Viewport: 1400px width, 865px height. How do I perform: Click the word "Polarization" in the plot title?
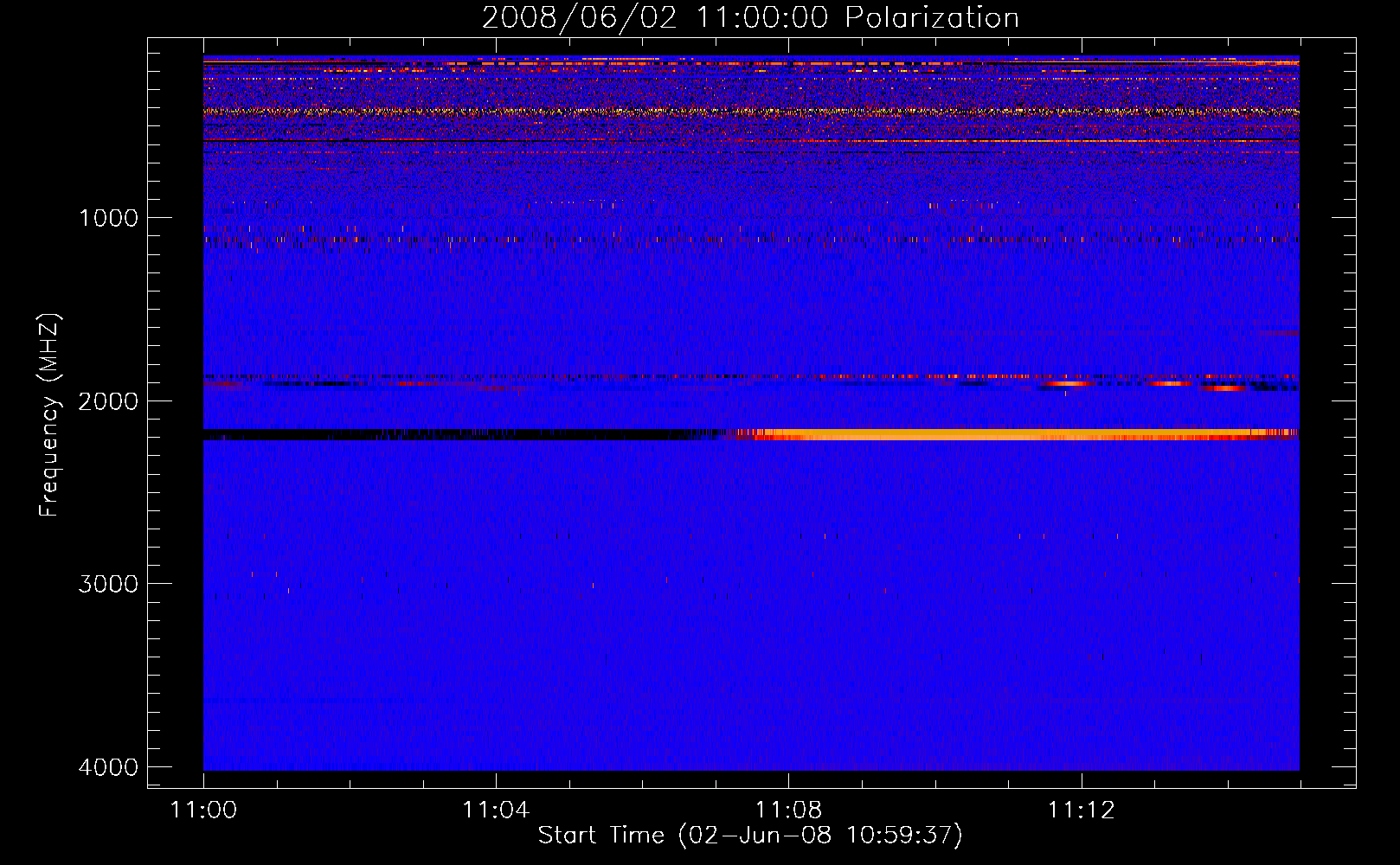pyautogui.click(x=932, y=17)
